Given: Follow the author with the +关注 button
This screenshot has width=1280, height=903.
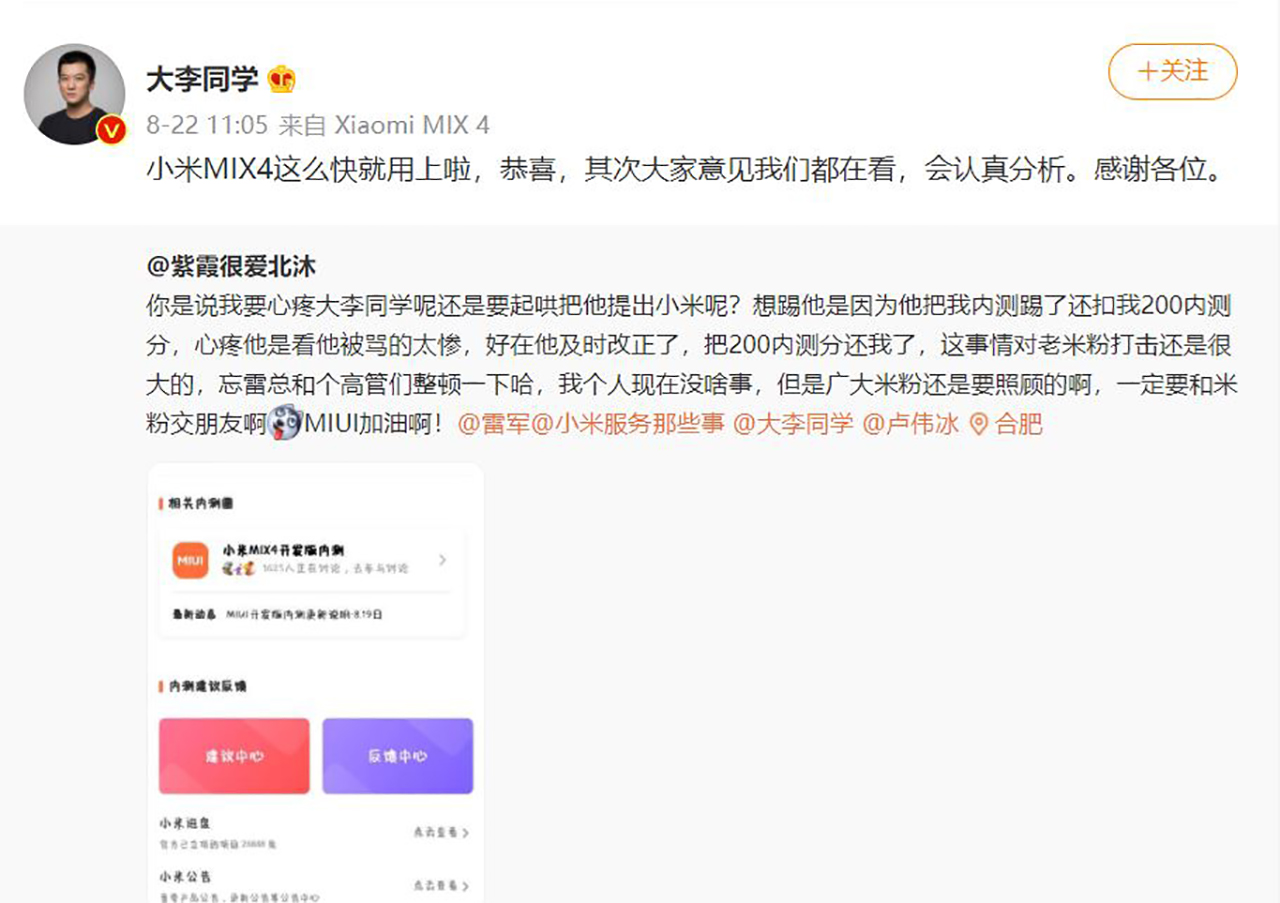Looking at the screenshot, I should [x=1173, y=72].
